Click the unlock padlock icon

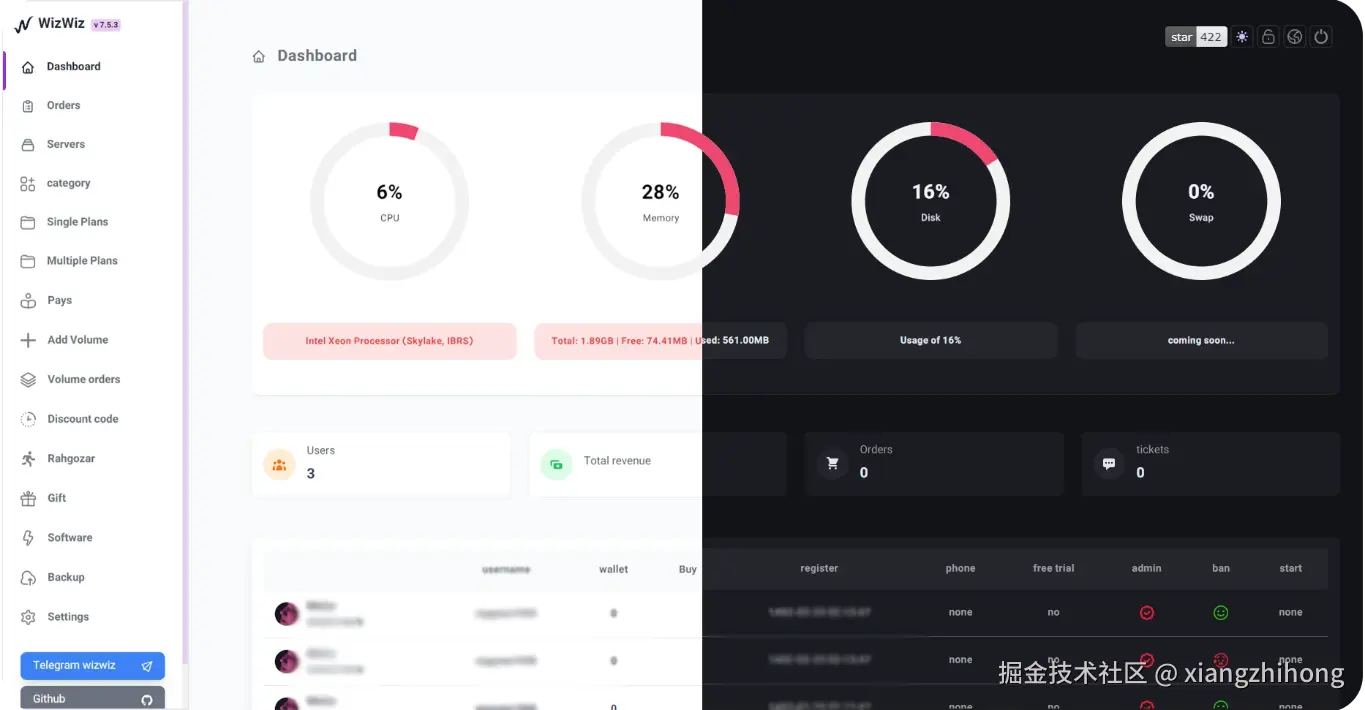click(x=1268, y=37)
